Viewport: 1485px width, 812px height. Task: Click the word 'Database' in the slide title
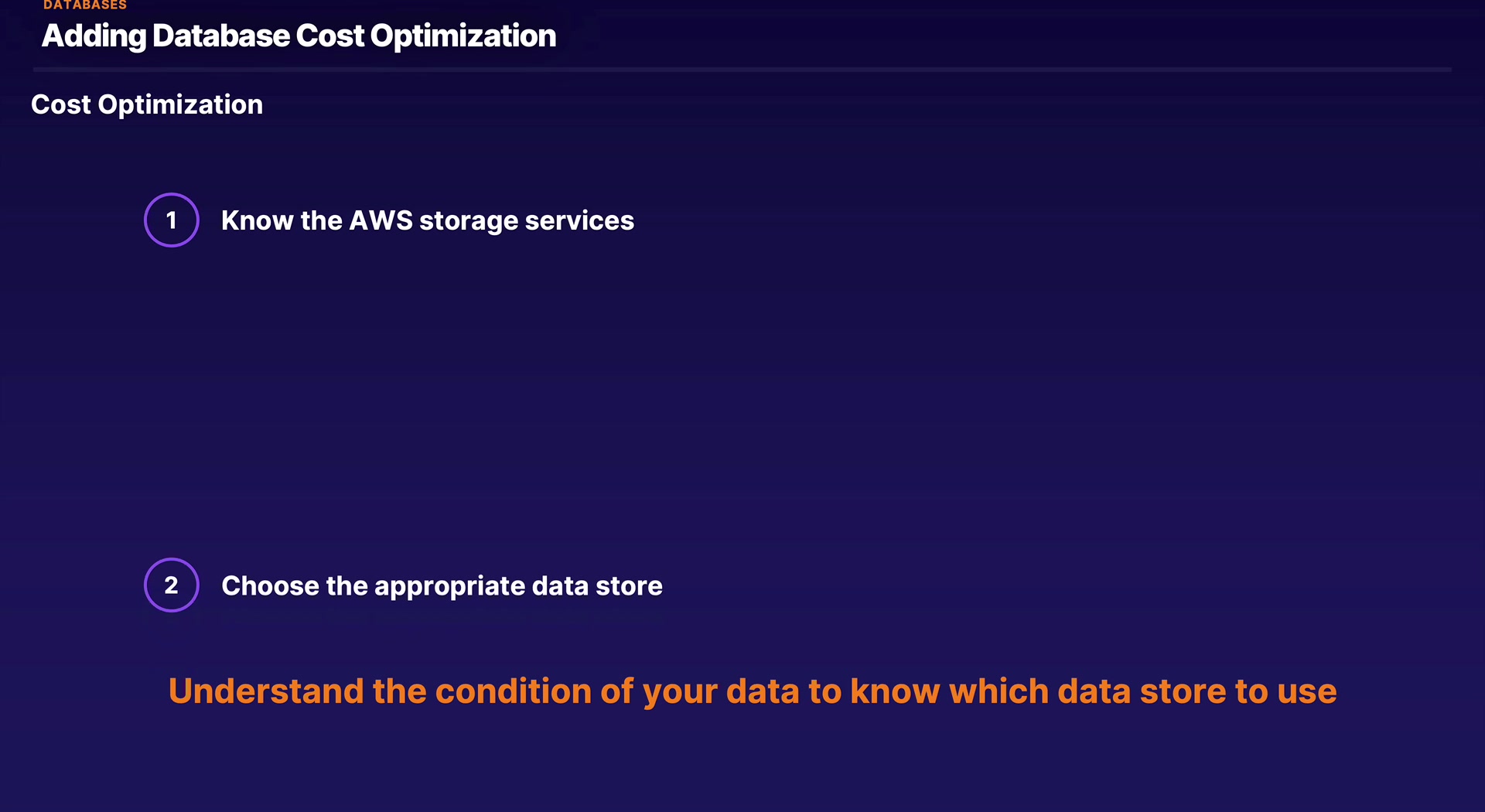221,36
